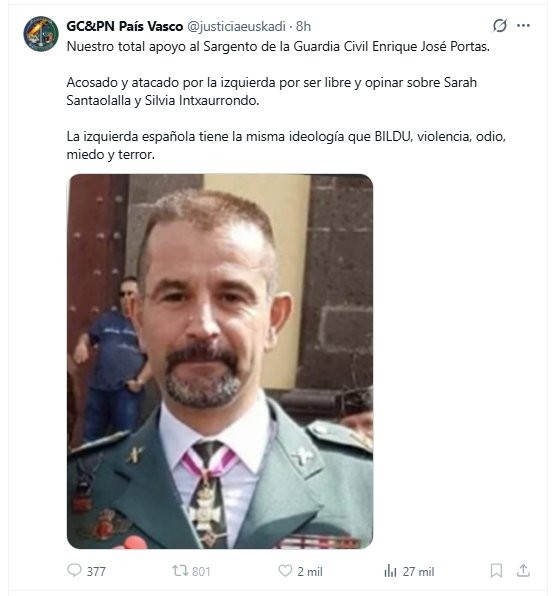
Task: Open the attached photo of the officer
Action: 220,361
